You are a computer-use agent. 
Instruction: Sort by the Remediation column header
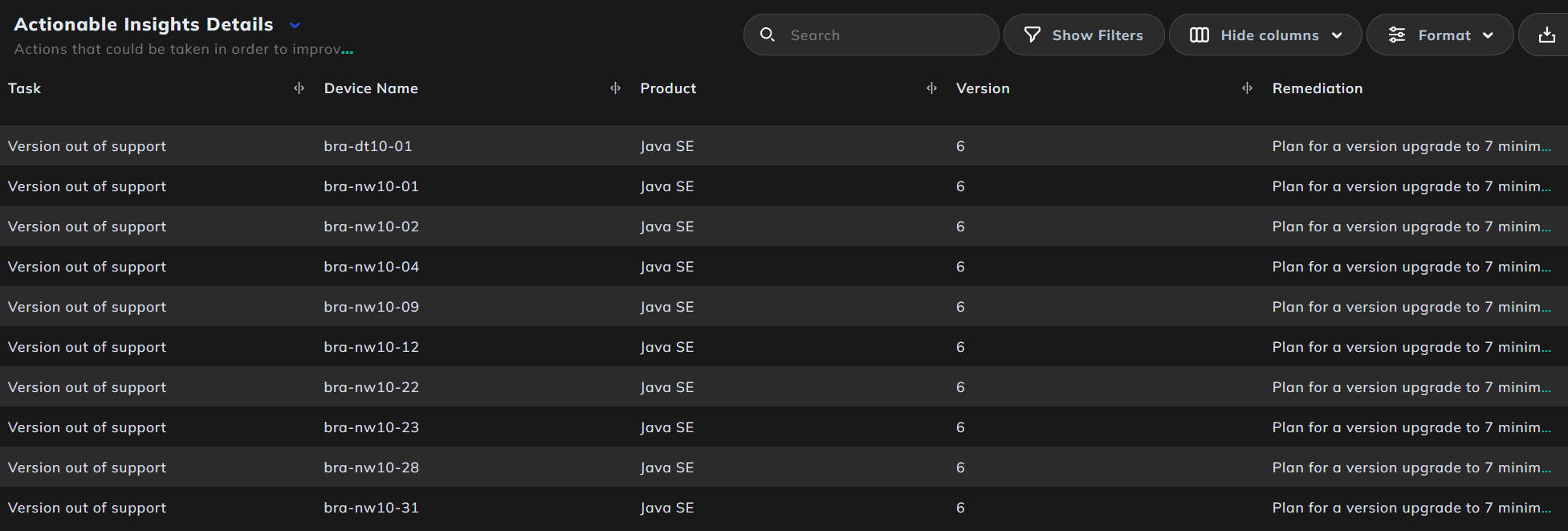pos(1318,88)
